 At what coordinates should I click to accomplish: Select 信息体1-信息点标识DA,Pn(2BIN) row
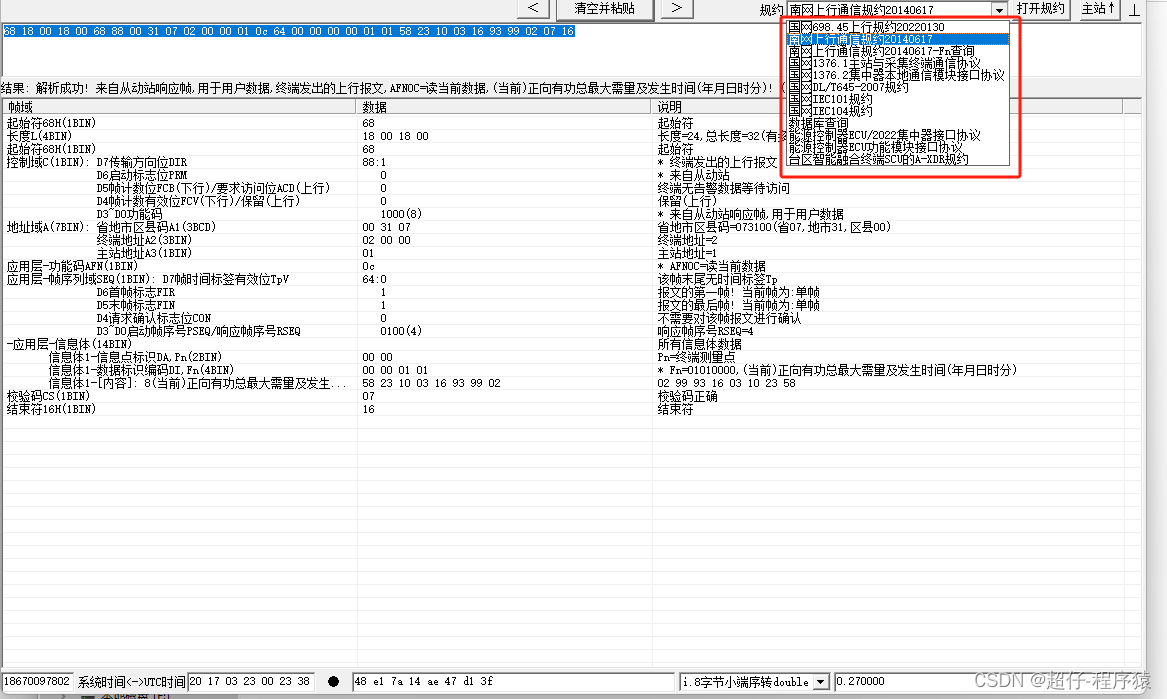572,357
